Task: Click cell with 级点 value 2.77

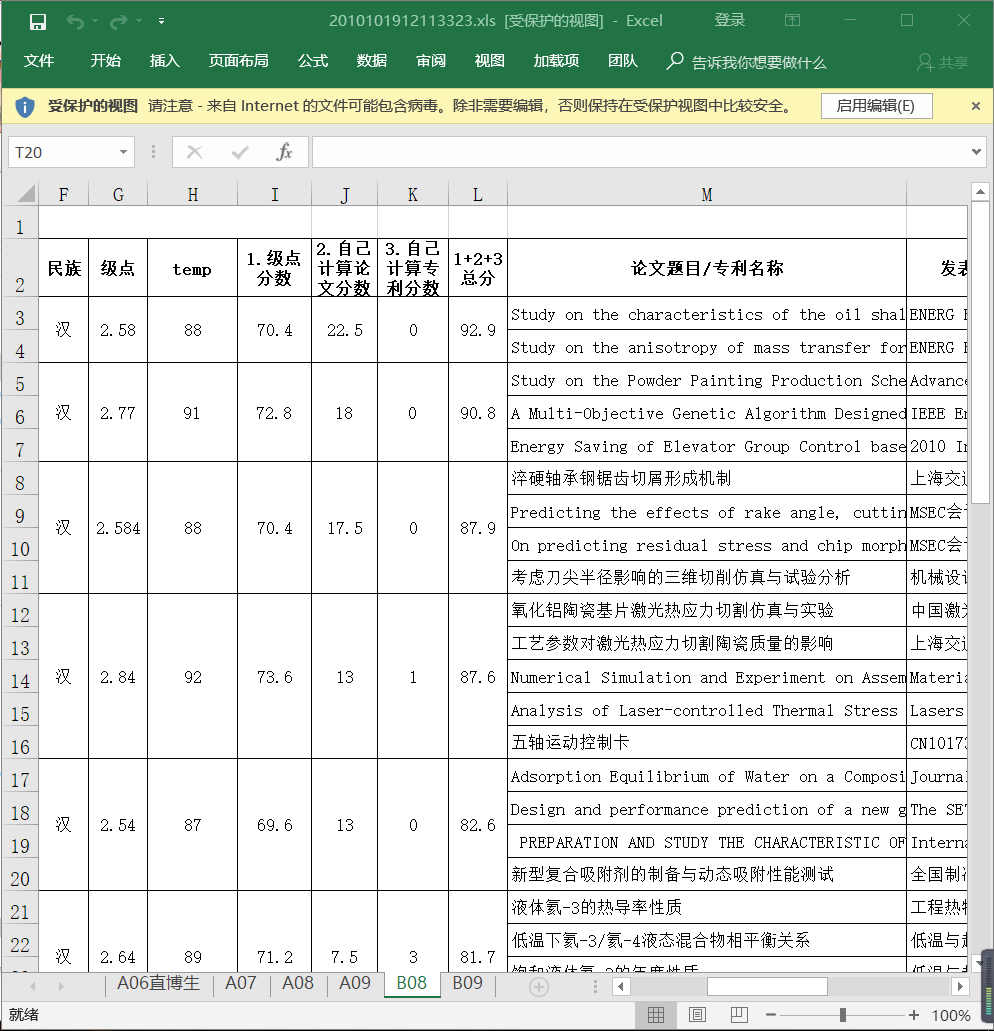Action: pos(118,413)
